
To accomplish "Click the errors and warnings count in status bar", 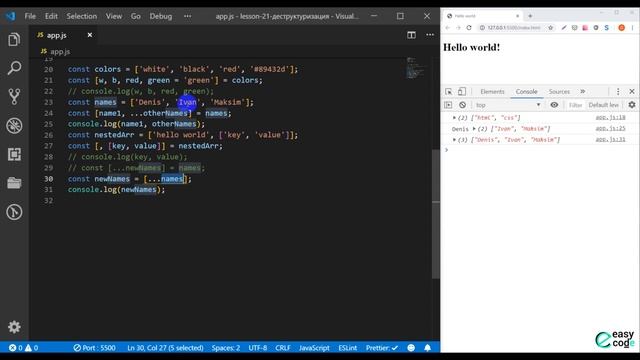I will (x=24, y=348).
